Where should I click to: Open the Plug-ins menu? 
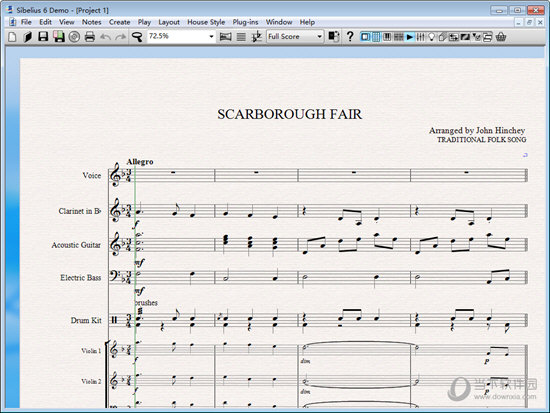point(245,22)
